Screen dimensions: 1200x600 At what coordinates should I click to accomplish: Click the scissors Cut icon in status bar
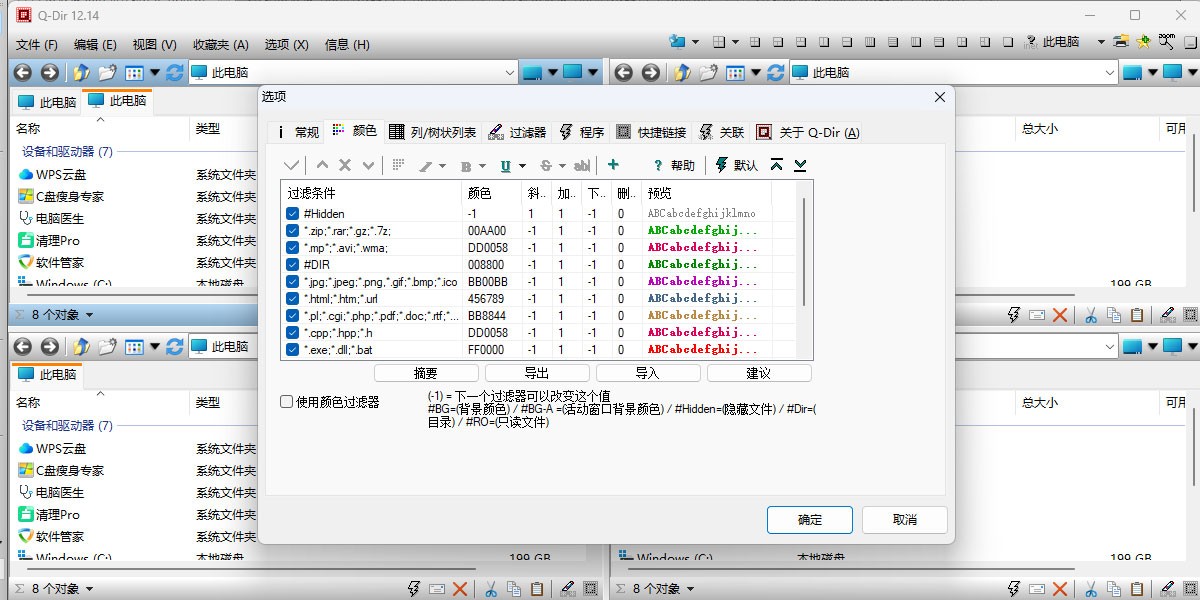pos(492,588)
